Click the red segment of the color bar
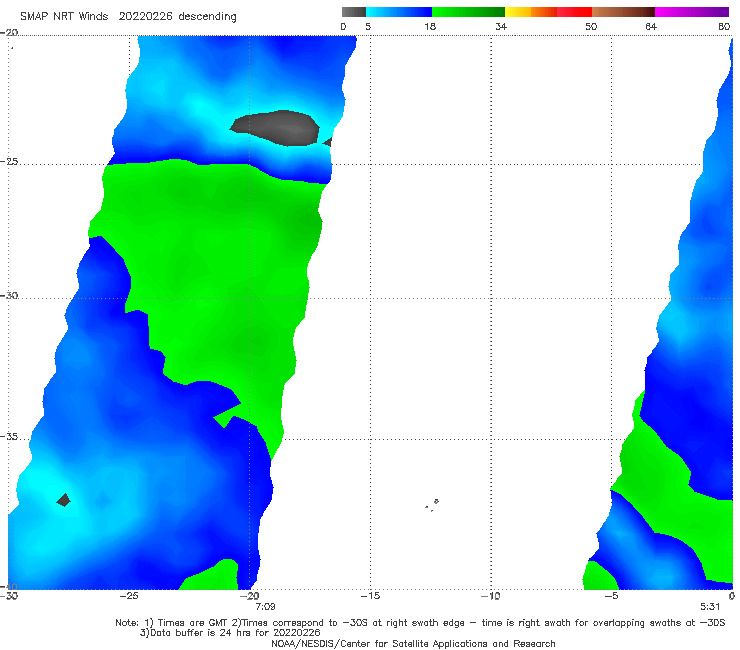 (x=574, y=12)
